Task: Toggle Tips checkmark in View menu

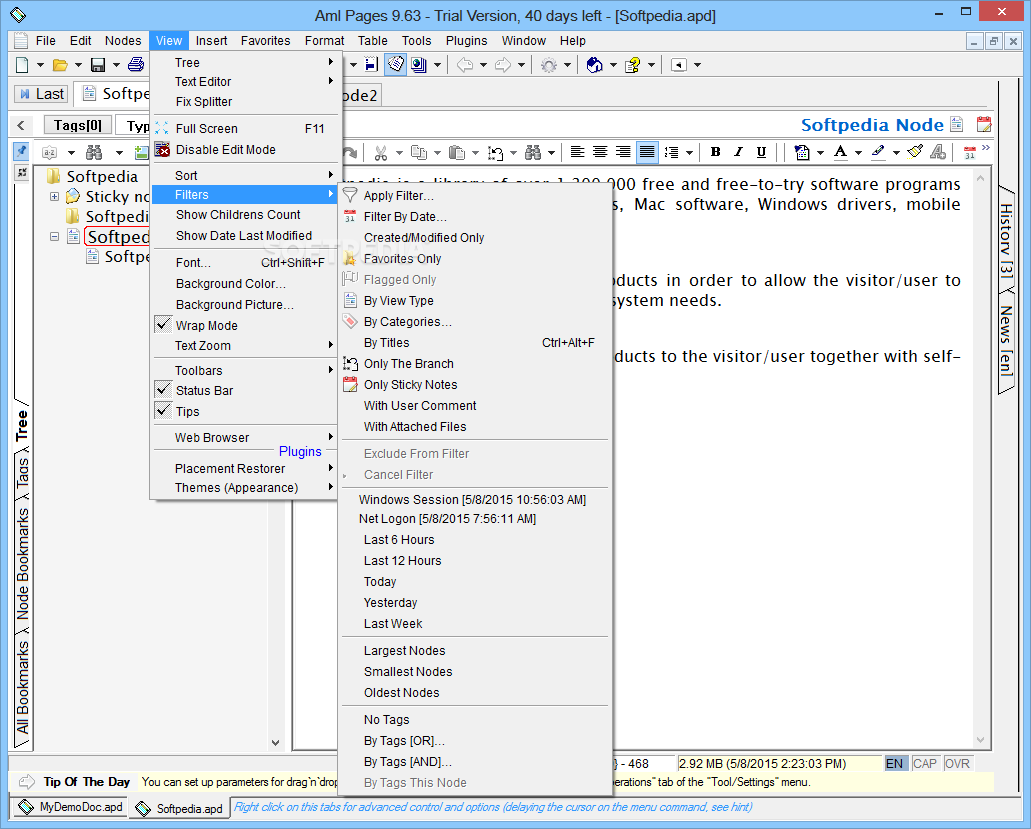Action: [164, 411]
